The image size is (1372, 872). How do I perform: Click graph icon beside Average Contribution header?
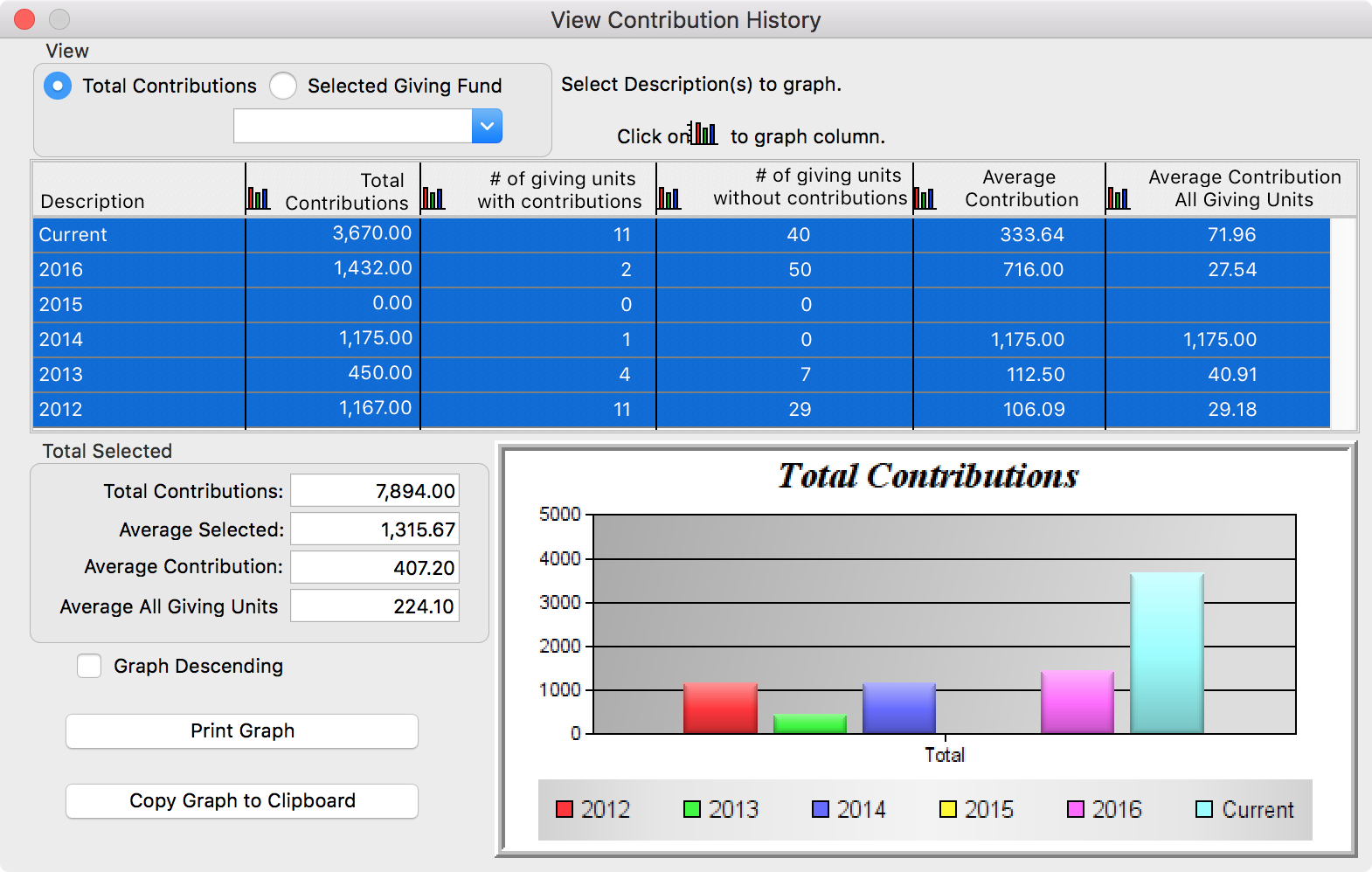pos(925,199)
